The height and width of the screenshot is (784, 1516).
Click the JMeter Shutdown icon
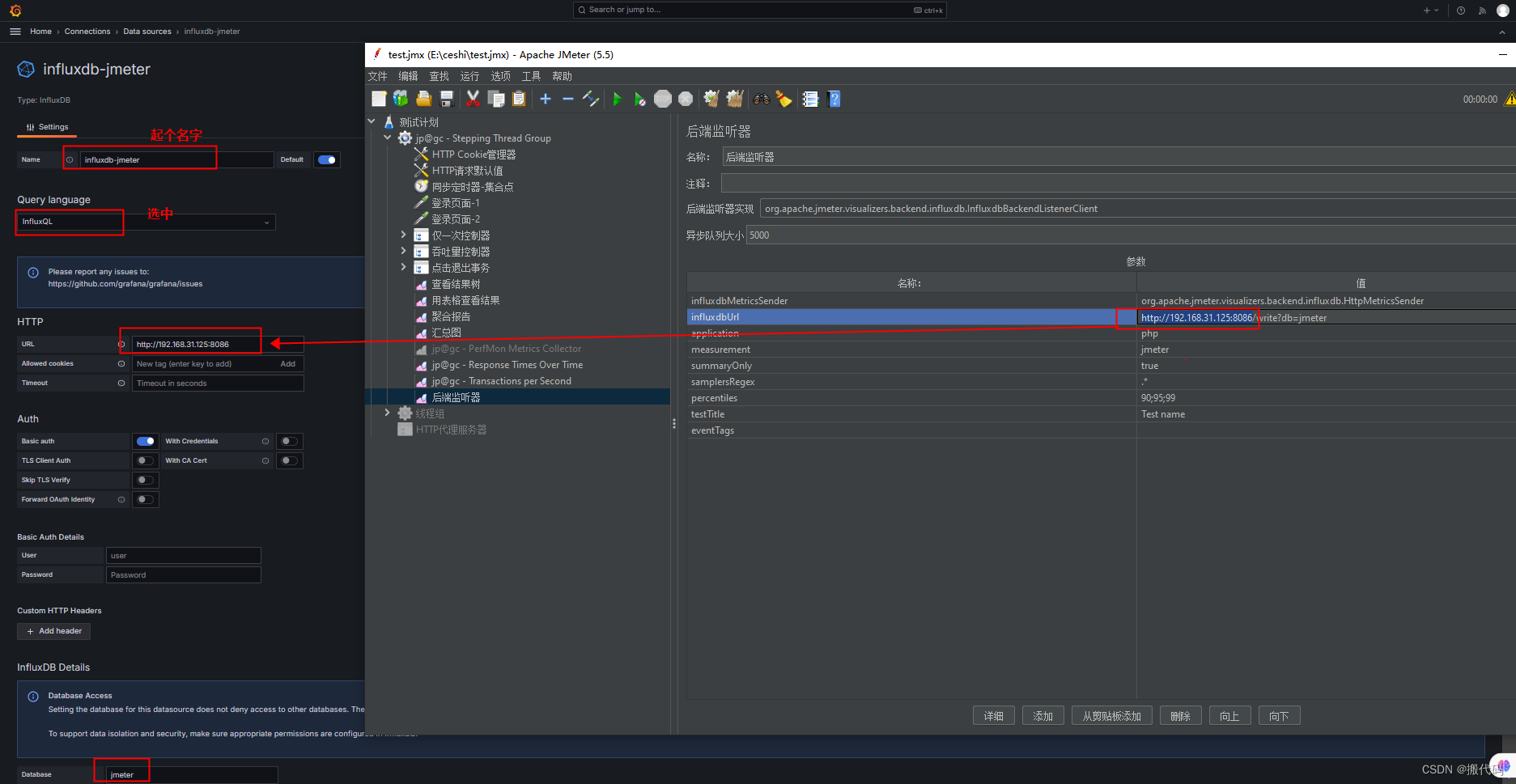point(686,99)
